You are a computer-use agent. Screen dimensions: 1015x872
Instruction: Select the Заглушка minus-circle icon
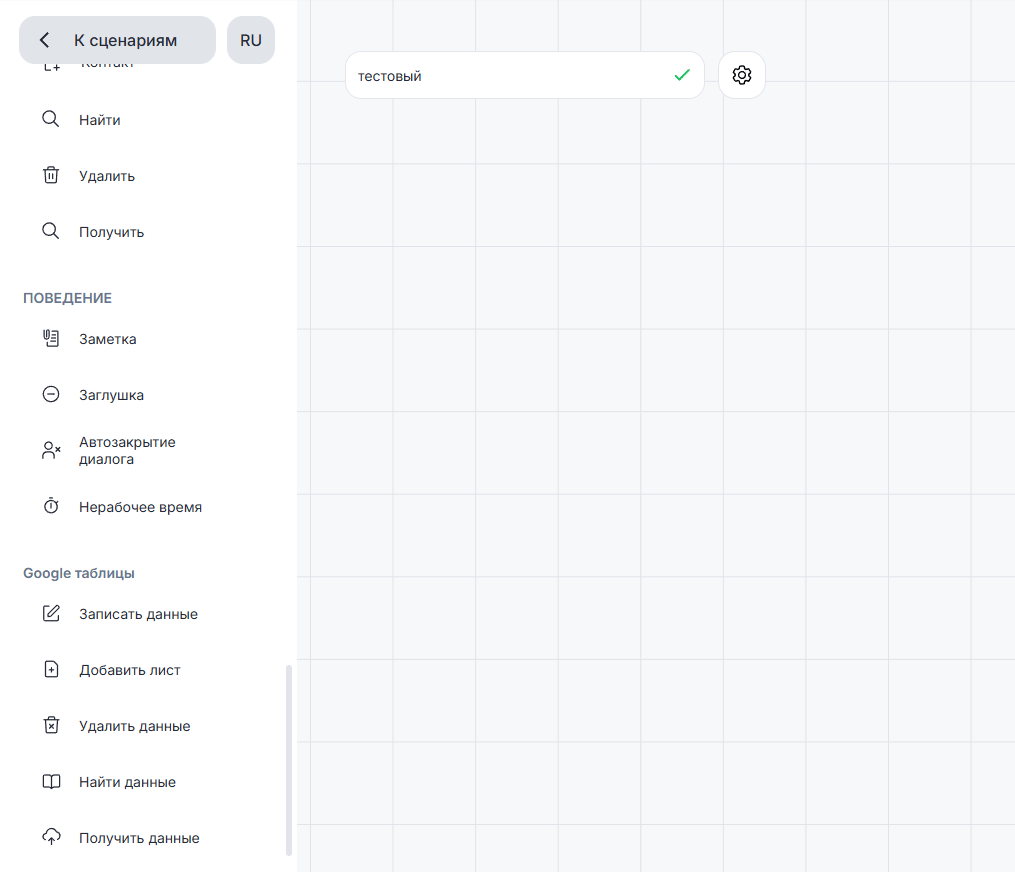pos(51,395)
